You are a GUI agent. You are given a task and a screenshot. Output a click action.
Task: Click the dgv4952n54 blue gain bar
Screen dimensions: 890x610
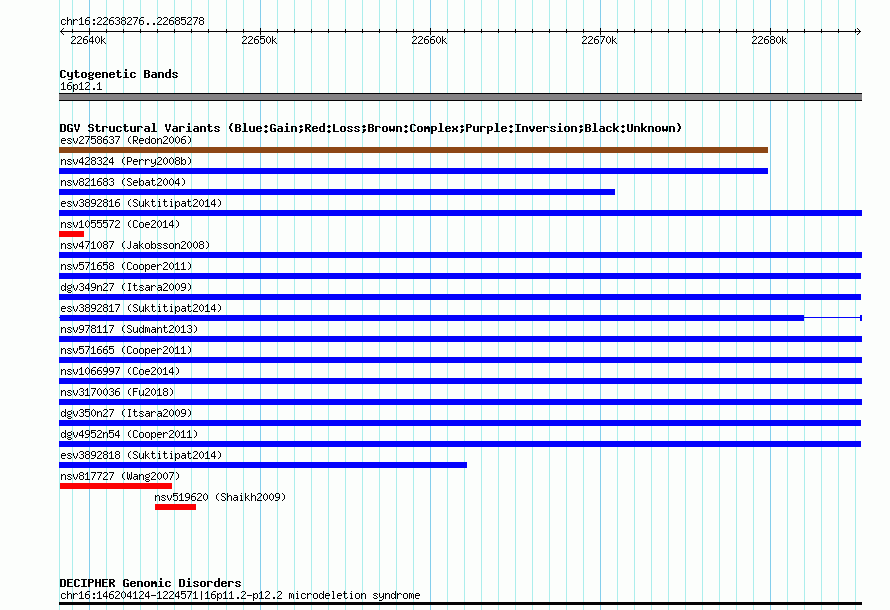[460, 444]
